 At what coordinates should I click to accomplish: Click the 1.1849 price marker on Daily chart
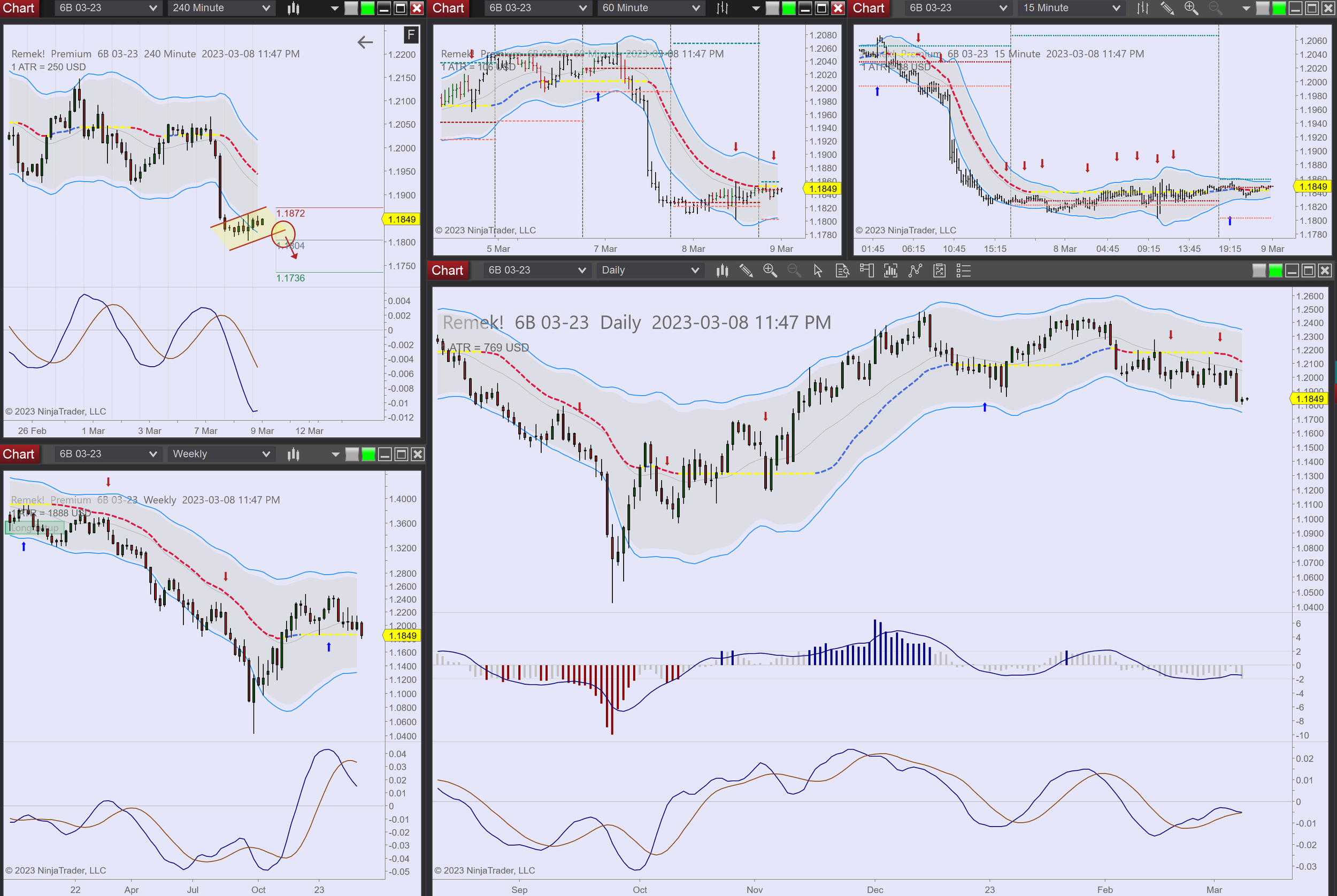point(1309,399)
